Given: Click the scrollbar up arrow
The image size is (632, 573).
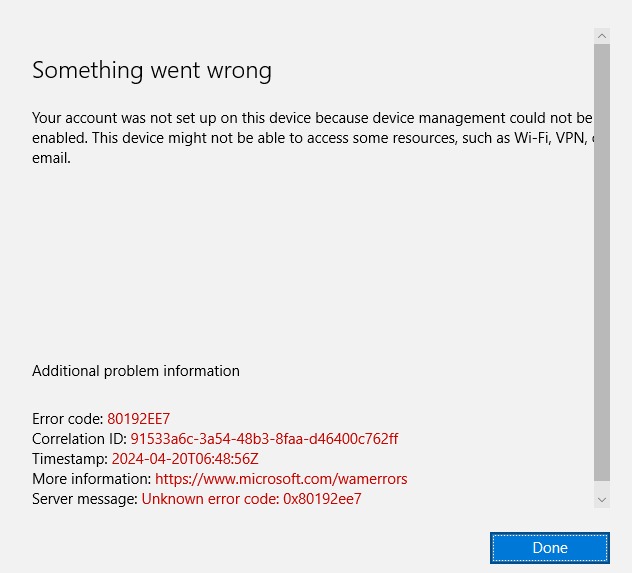Looking at the screenshot, I should pyautogui.click(x=602, y=36).
